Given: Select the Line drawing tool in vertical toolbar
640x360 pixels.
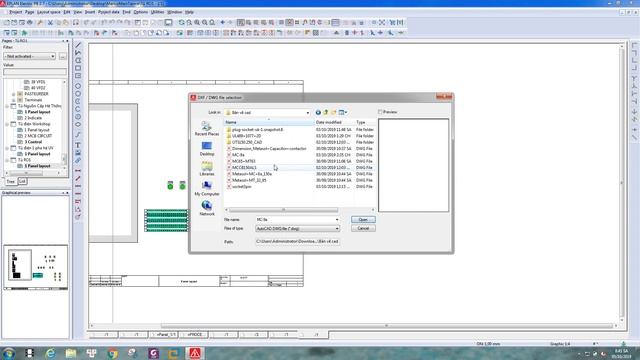Looking at the screenshot, I should [x=78, y=45].
